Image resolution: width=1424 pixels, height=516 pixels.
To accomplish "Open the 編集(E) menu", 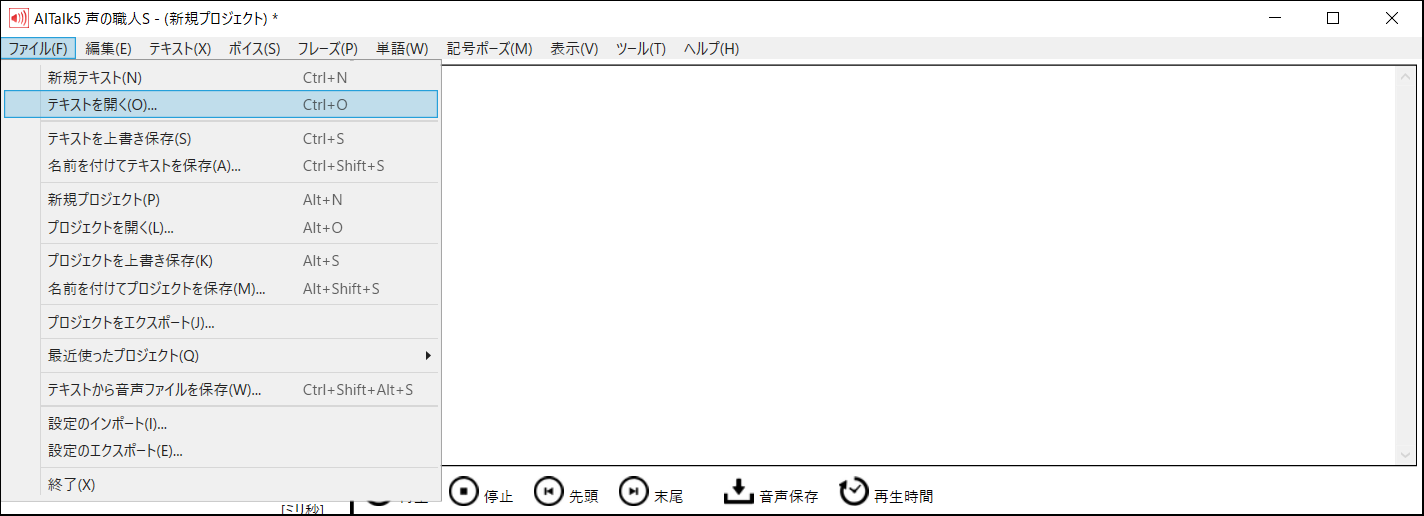I will click(108, 48).
